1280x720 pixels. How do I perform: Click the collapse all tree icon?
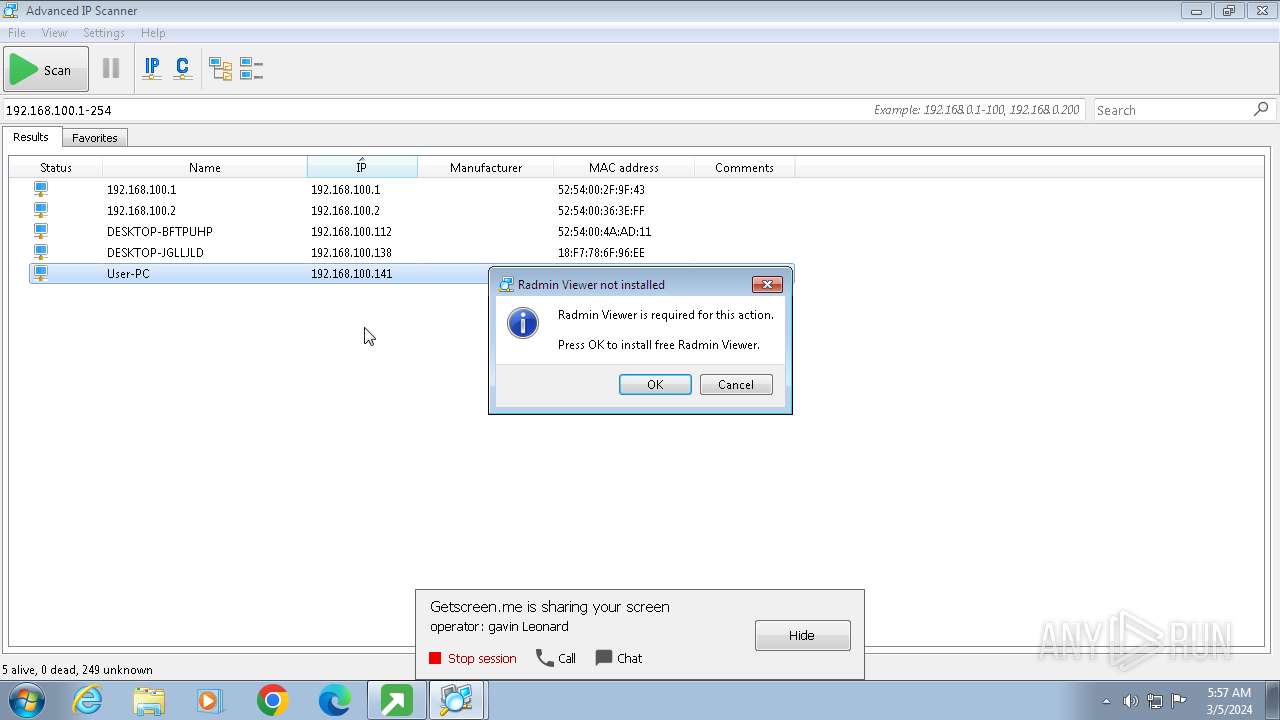[x=251, y=69]
